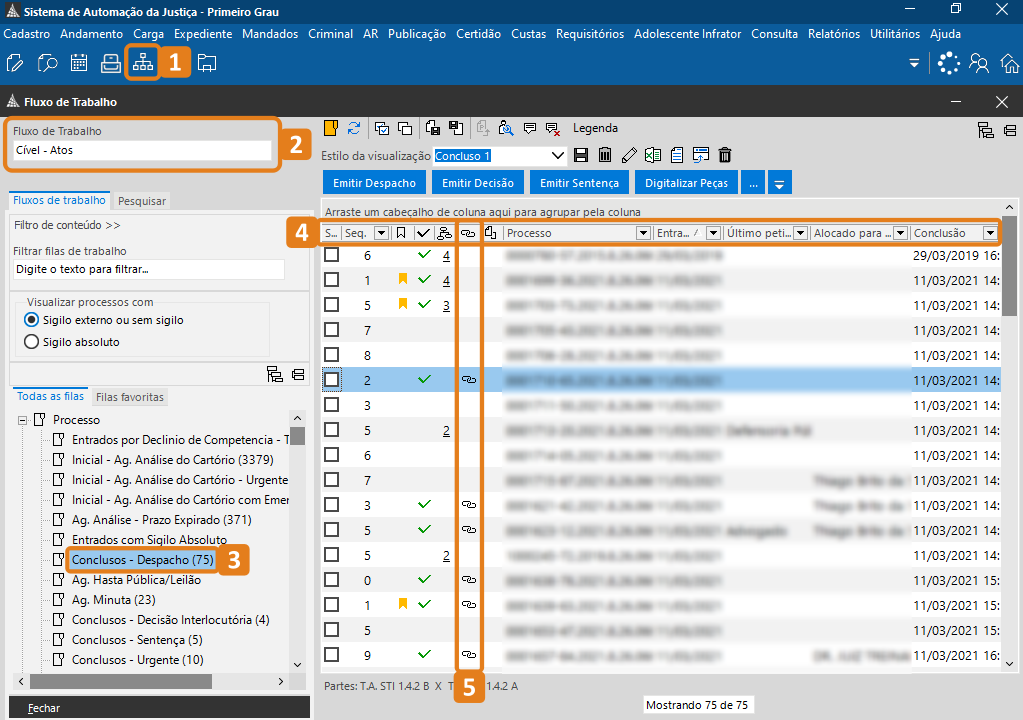Open the Expediente menu

click(x=203, y=34)
